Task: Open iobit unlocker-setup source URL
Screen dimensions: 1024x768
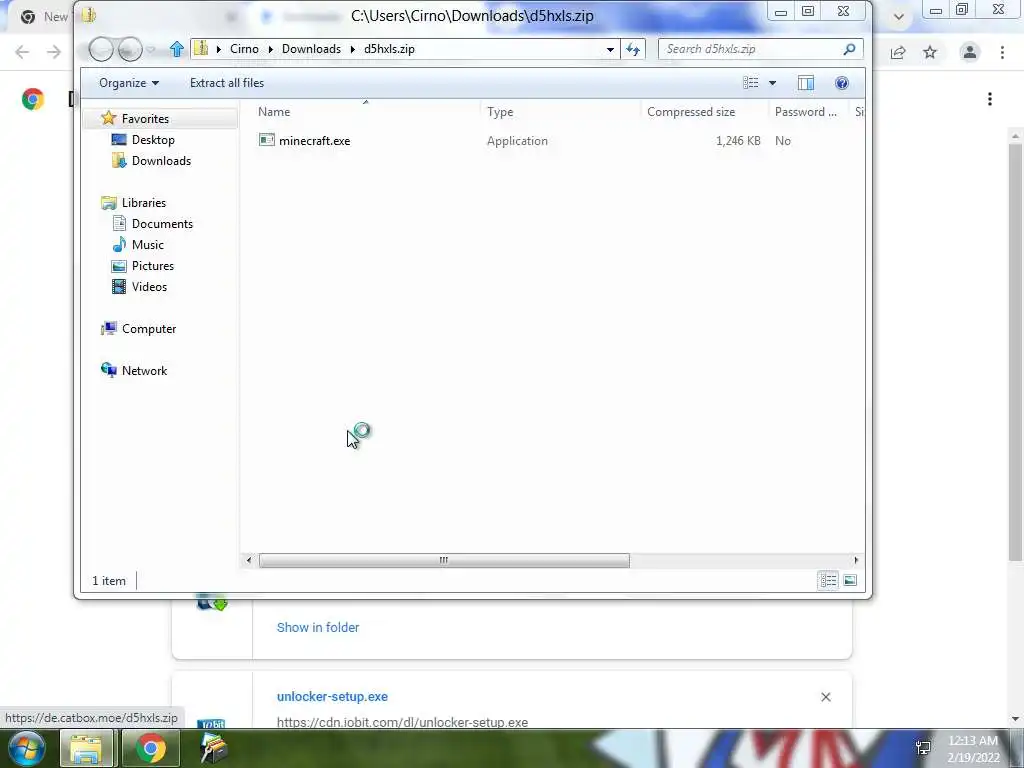Action: point(402,722)
